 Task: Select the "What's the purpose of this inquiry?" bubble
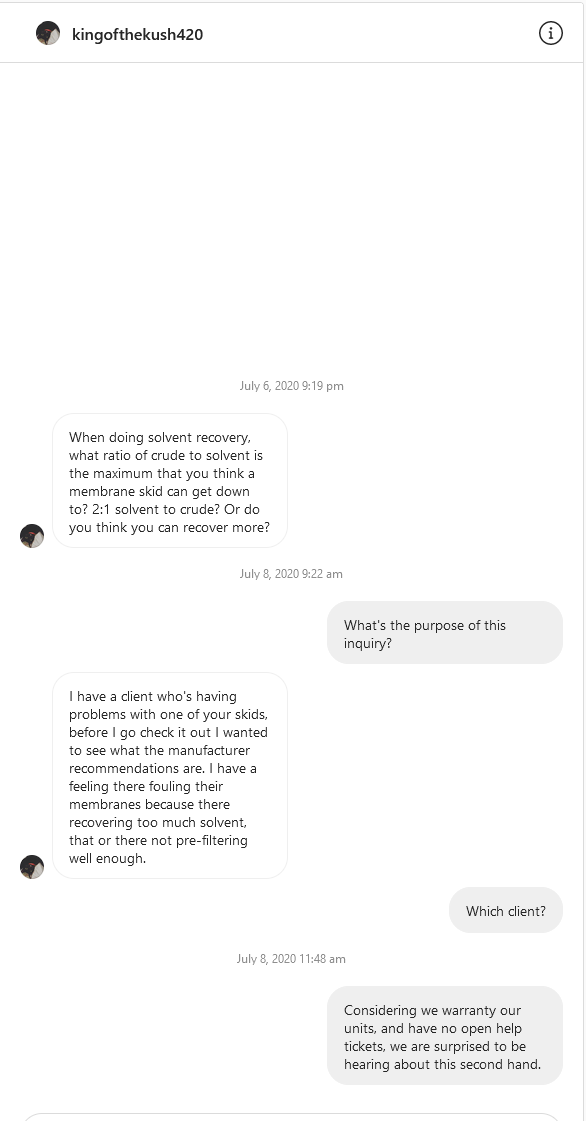(445, 633)
